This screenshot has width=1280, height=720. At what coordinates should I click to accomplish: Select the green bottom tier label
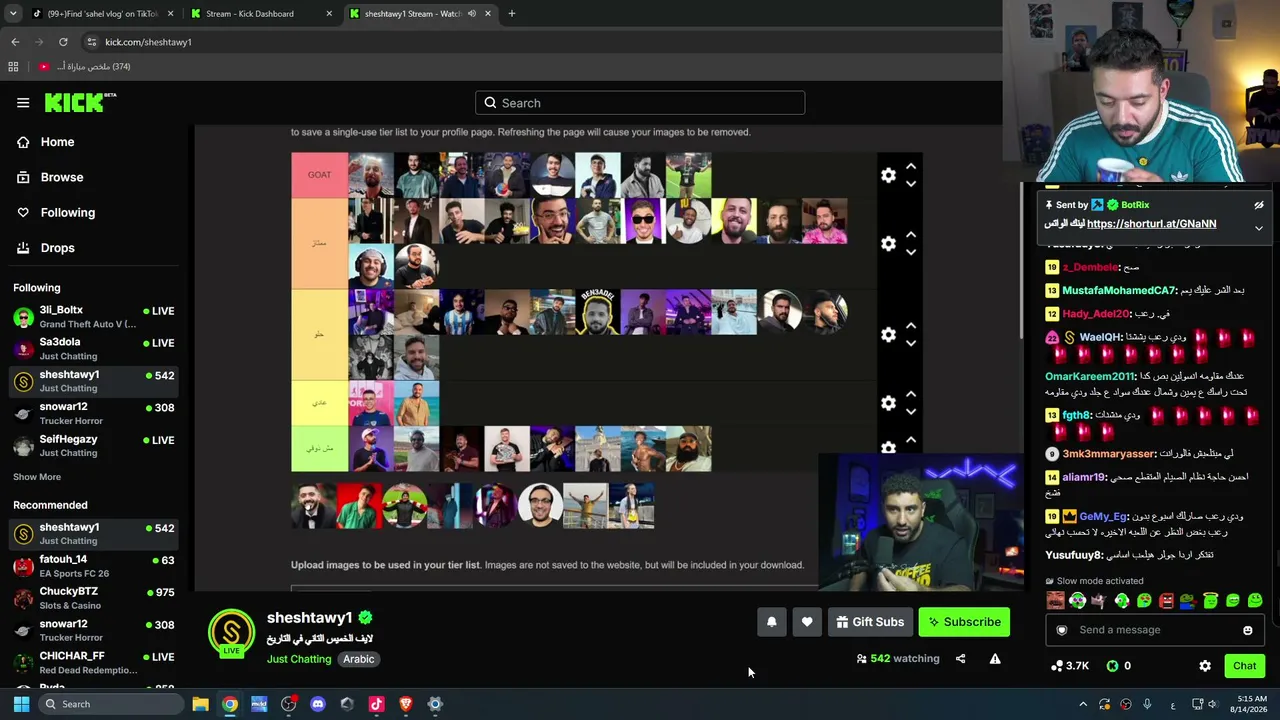pyautogui.click(x=319, y=448)
